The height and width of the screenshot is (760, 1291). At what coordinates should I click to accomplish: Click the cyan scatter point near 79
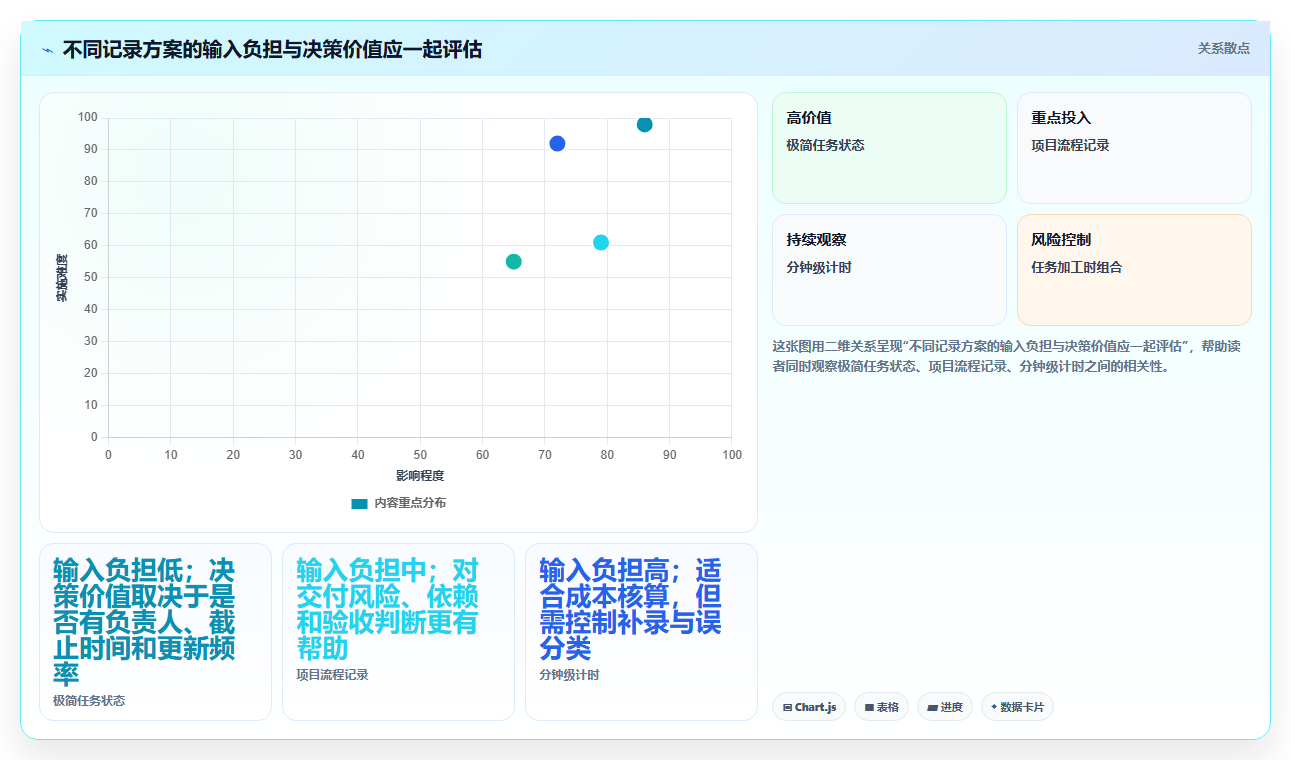pos(601,242)
